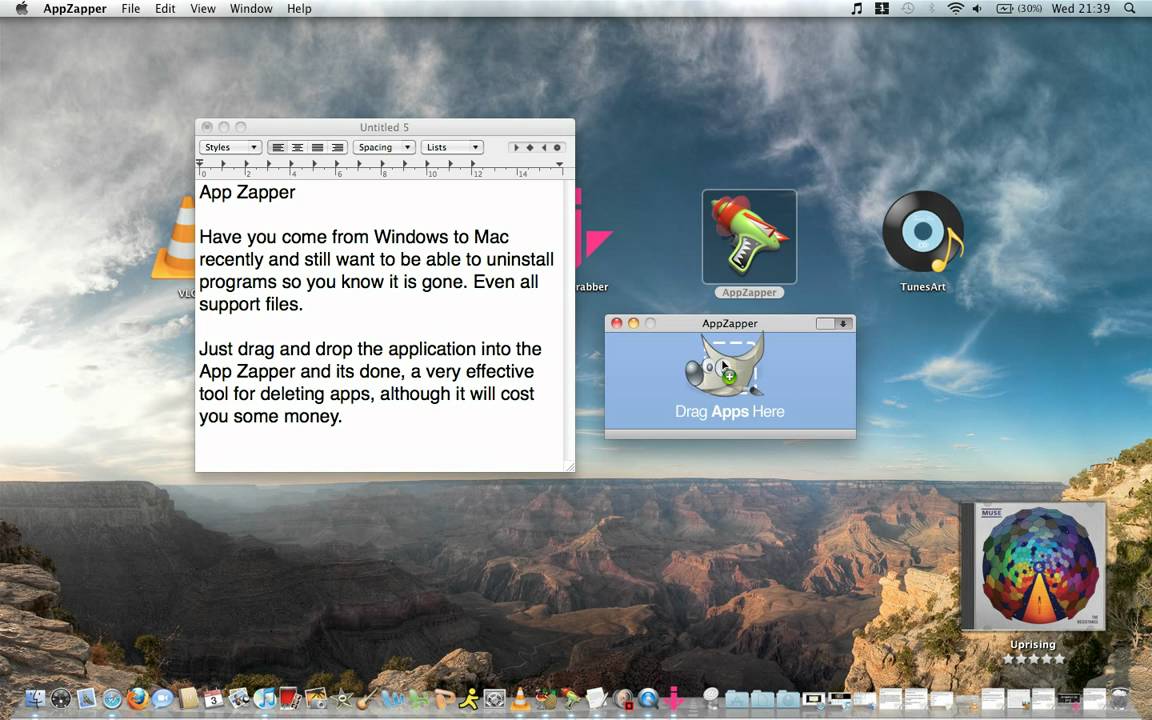Open the View menu
This screenshot has height=720, width=1152.
(203, 9)
